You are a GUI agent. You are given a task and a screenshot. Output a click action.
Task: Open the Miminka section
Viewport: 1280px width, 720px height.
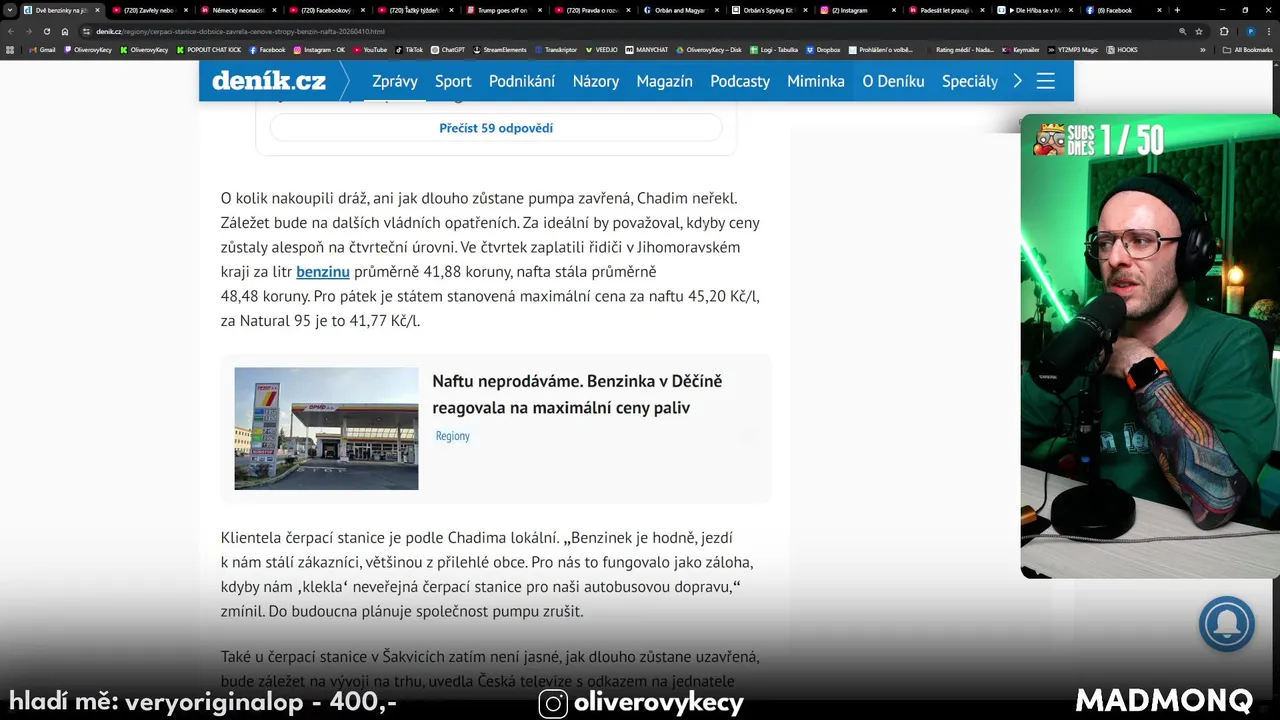point(816,81)
